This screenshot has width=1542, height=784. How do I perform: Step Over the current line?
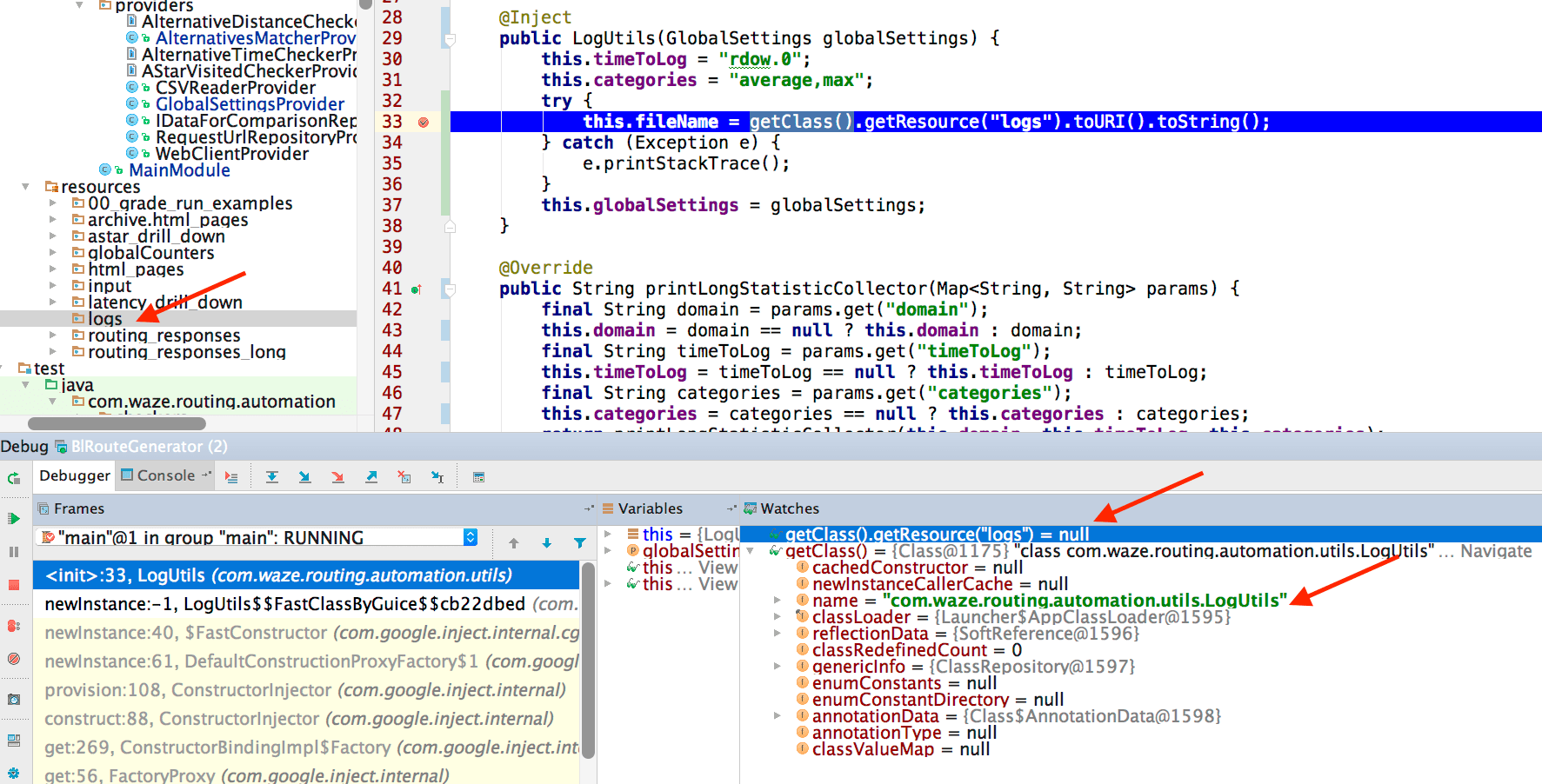point(271,476)
